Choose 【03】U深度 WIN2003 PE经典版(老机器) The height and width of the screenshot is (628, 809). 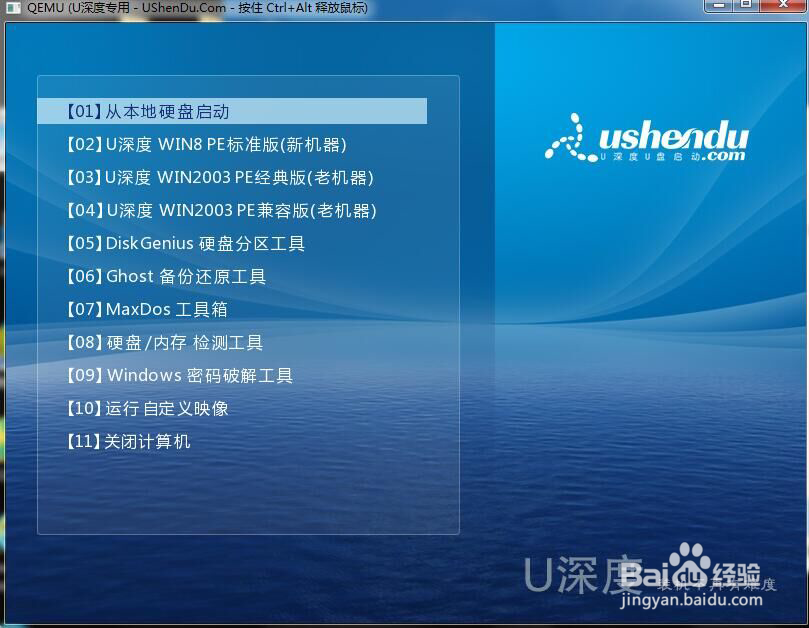[219, 177]
